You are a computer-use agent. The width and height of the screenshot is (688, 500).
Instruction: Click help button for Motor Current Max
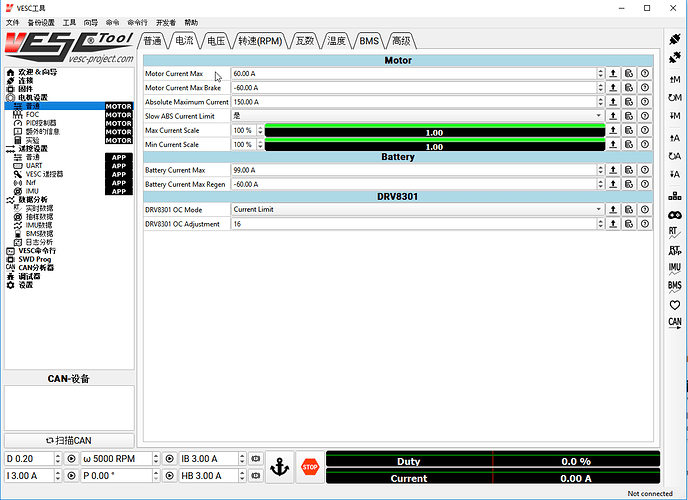click(645, 74)
